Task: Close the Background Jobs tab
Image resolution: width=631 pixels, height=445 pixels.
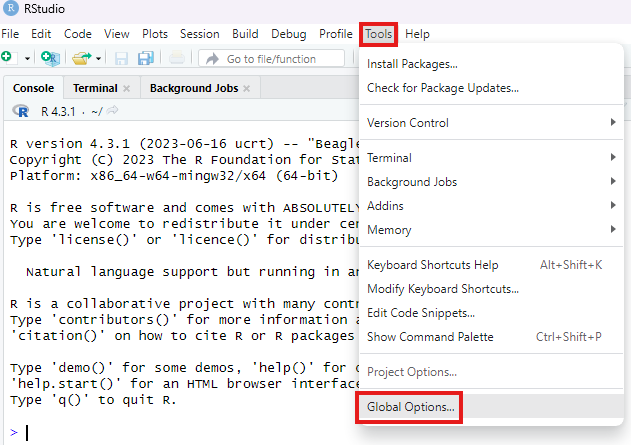Action: pyautogui.click(x=247, y=88)
